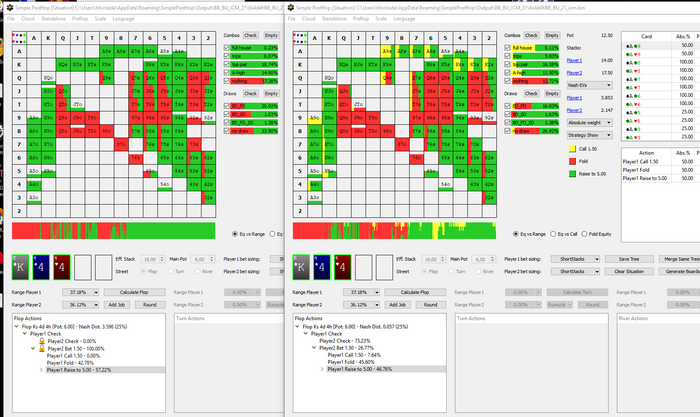Open the Absolute weight dropdown
The image size is (700, 417).
coord(589,122)
